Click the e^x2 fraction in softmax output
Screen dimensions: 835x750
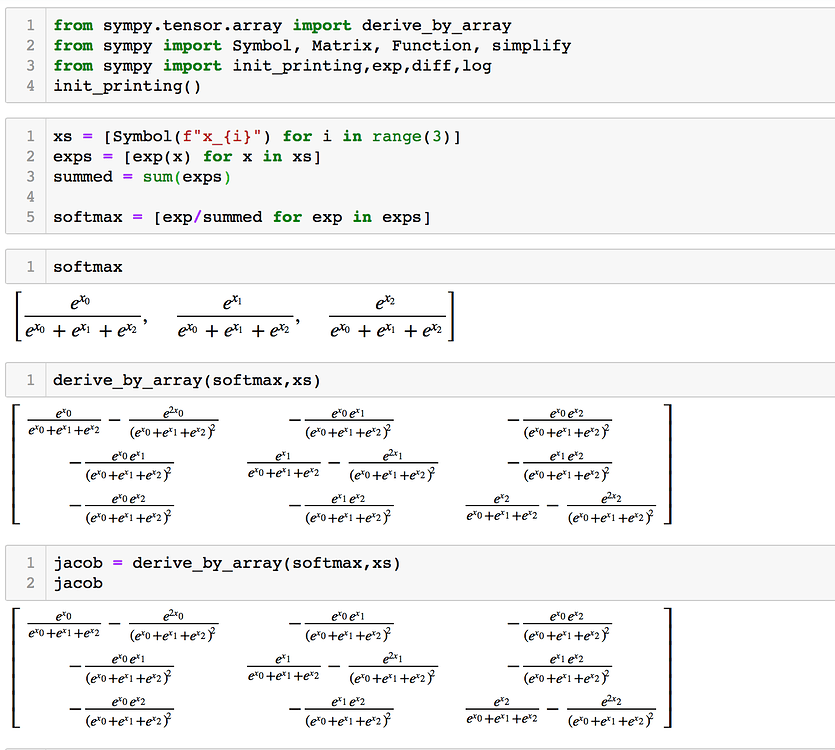point(386,315)
